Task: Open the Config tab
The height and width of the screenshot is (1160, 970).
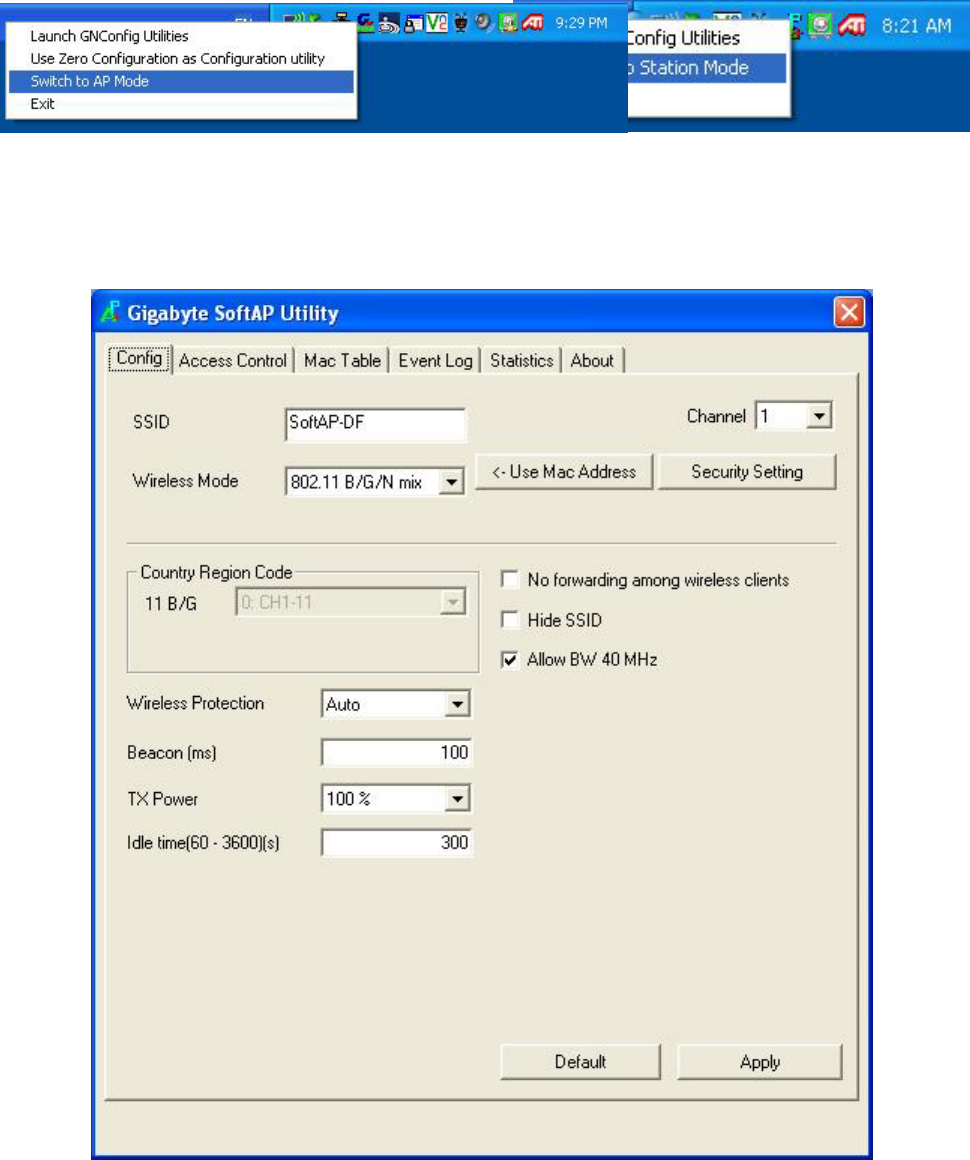Action: pyautogui.click(x=139, y=359)
